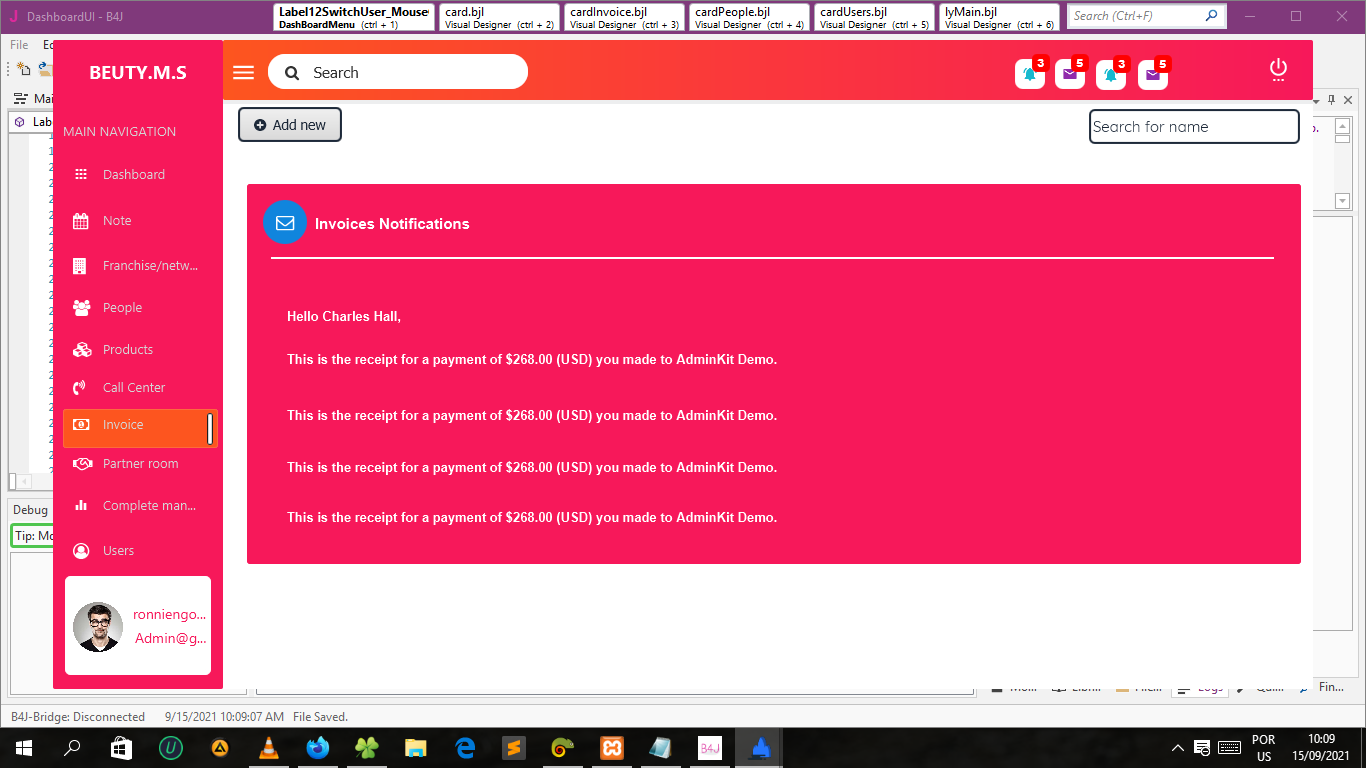Select the highlighted Invoice navigation item
This screenshot has width=1366, height=768.
click(x=140, y=428)
